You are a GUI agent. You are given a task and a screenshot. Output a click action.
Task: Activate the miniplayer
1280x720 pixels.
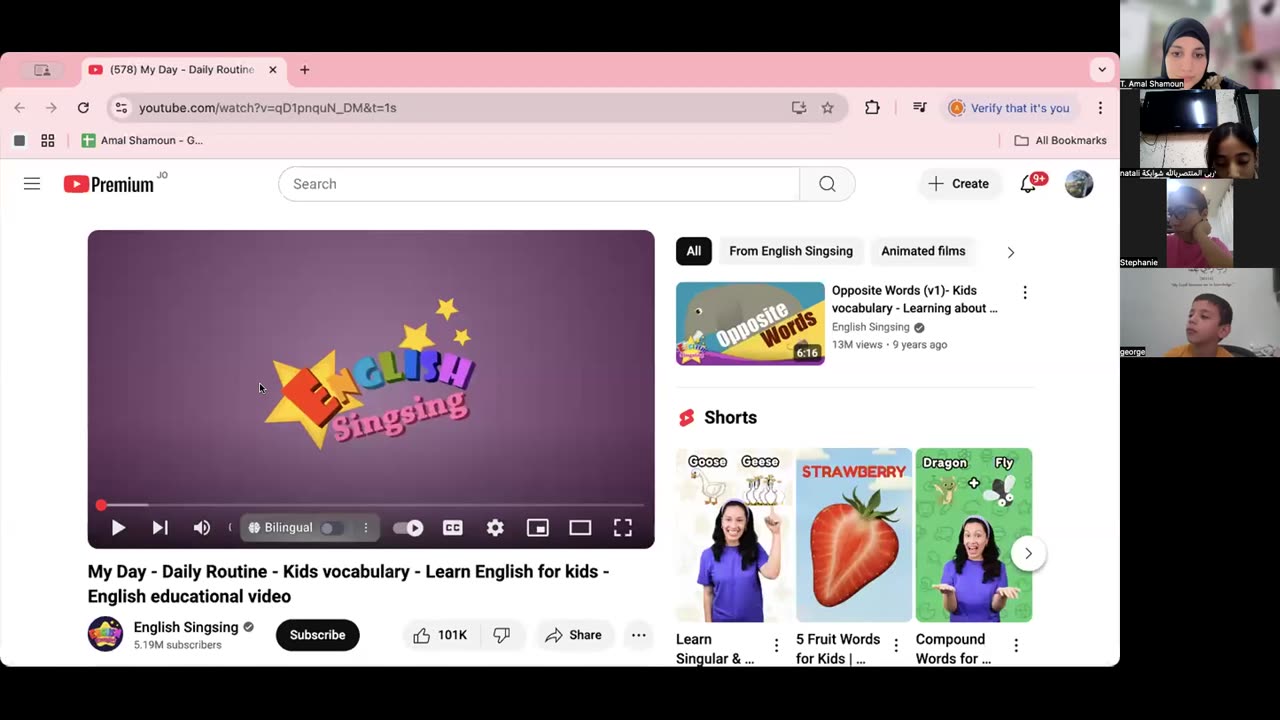538,528
